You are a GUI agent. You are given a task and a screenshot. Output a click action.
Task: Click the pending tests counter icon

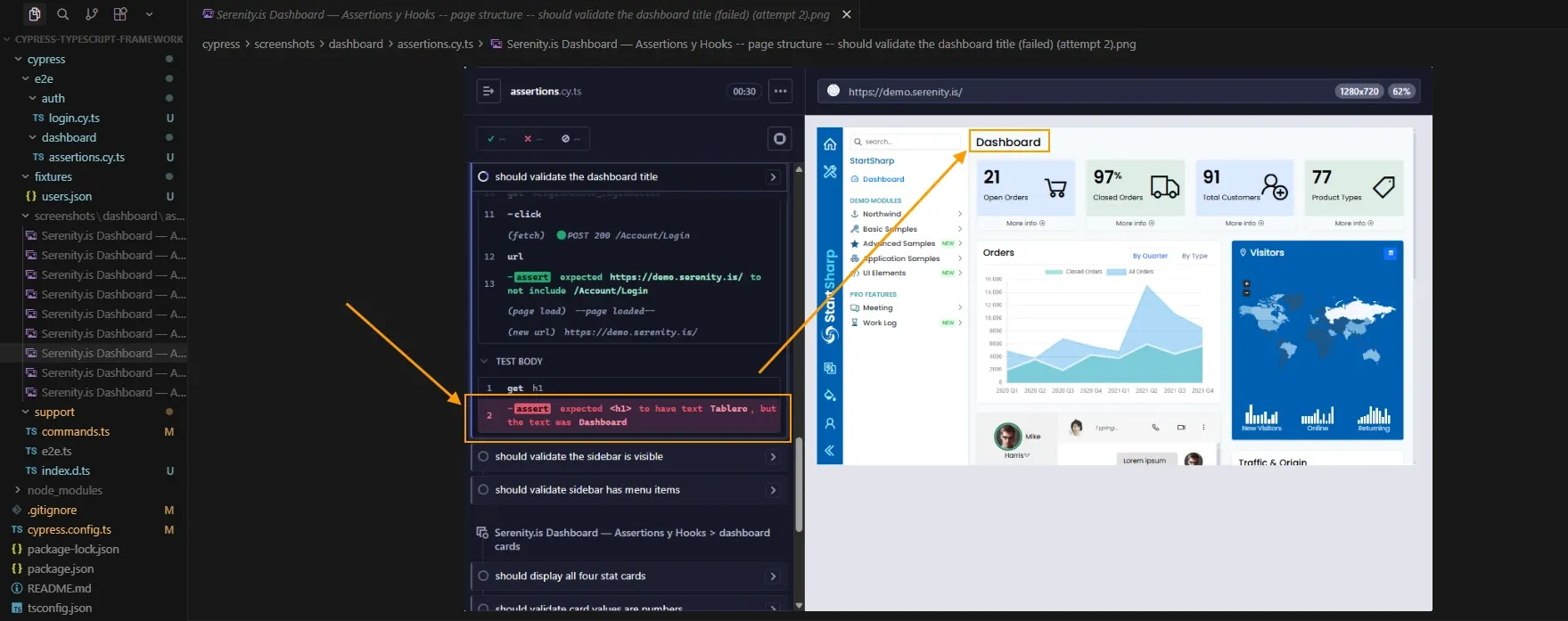coord(571,139)
